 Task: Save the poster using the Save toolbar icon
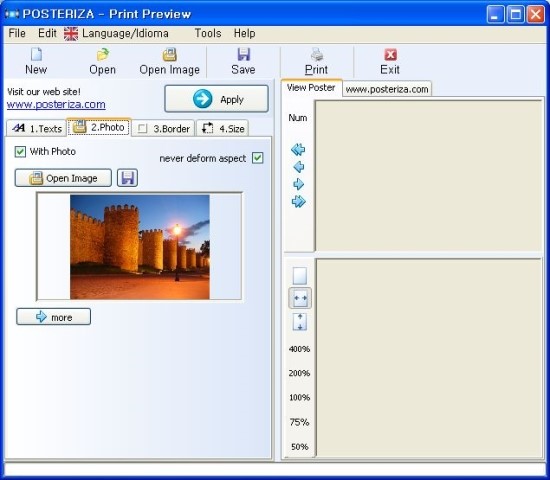pos(243,55)
